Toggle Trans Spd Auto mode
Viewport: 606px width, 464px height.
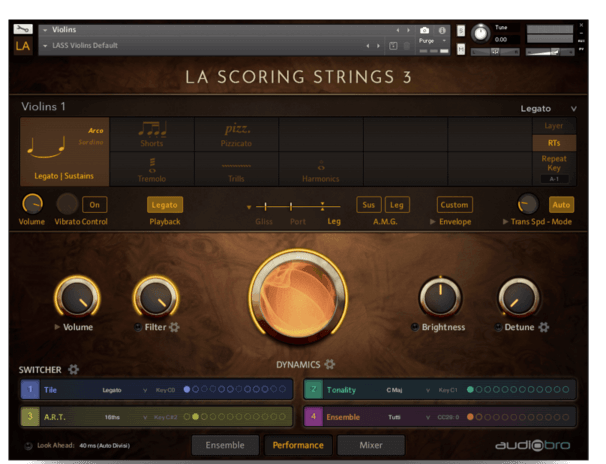click(x=561, y=205)
